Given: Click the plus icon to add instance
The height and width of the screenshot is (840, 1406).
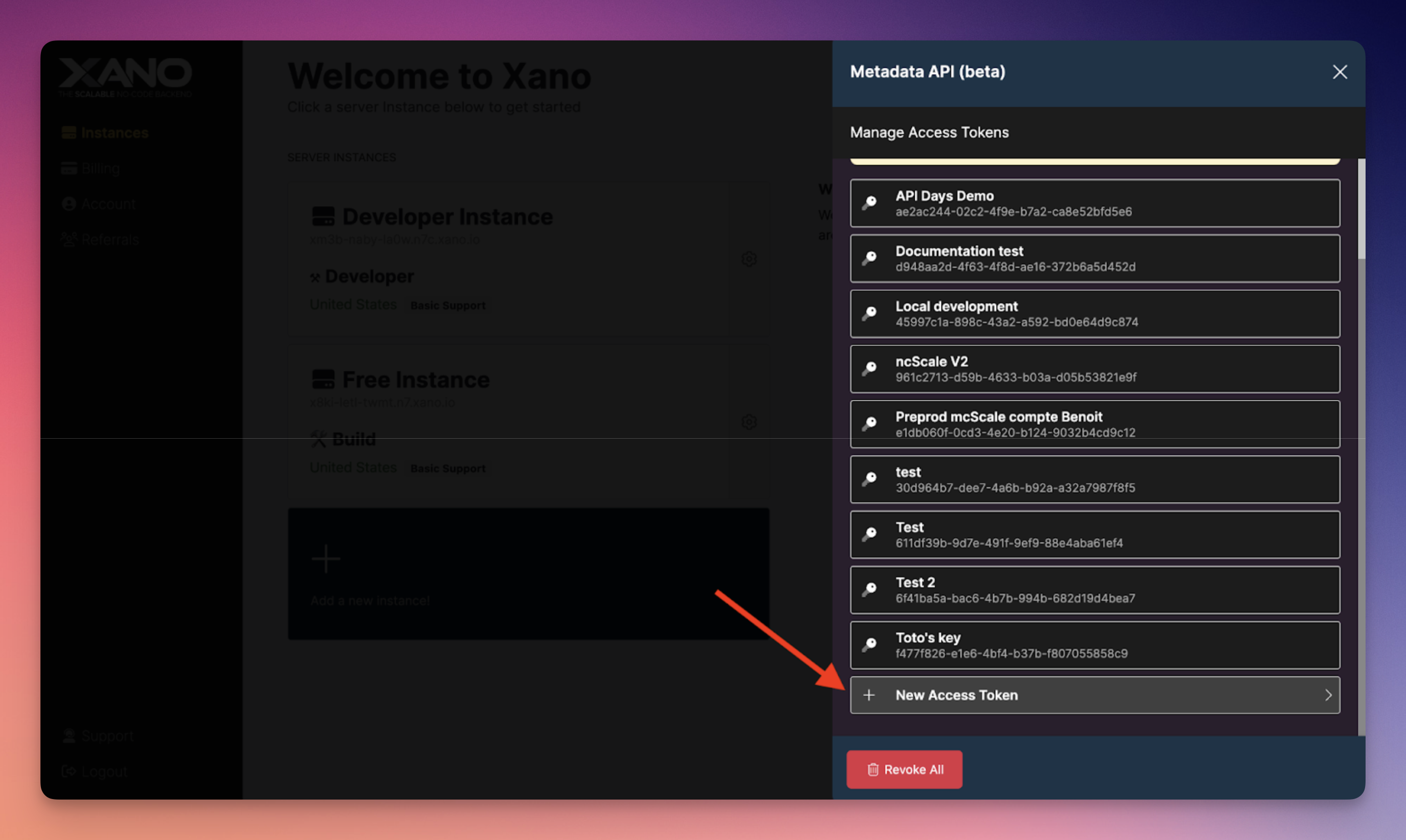Looking at the screenshot, I should tap(325, 558).
